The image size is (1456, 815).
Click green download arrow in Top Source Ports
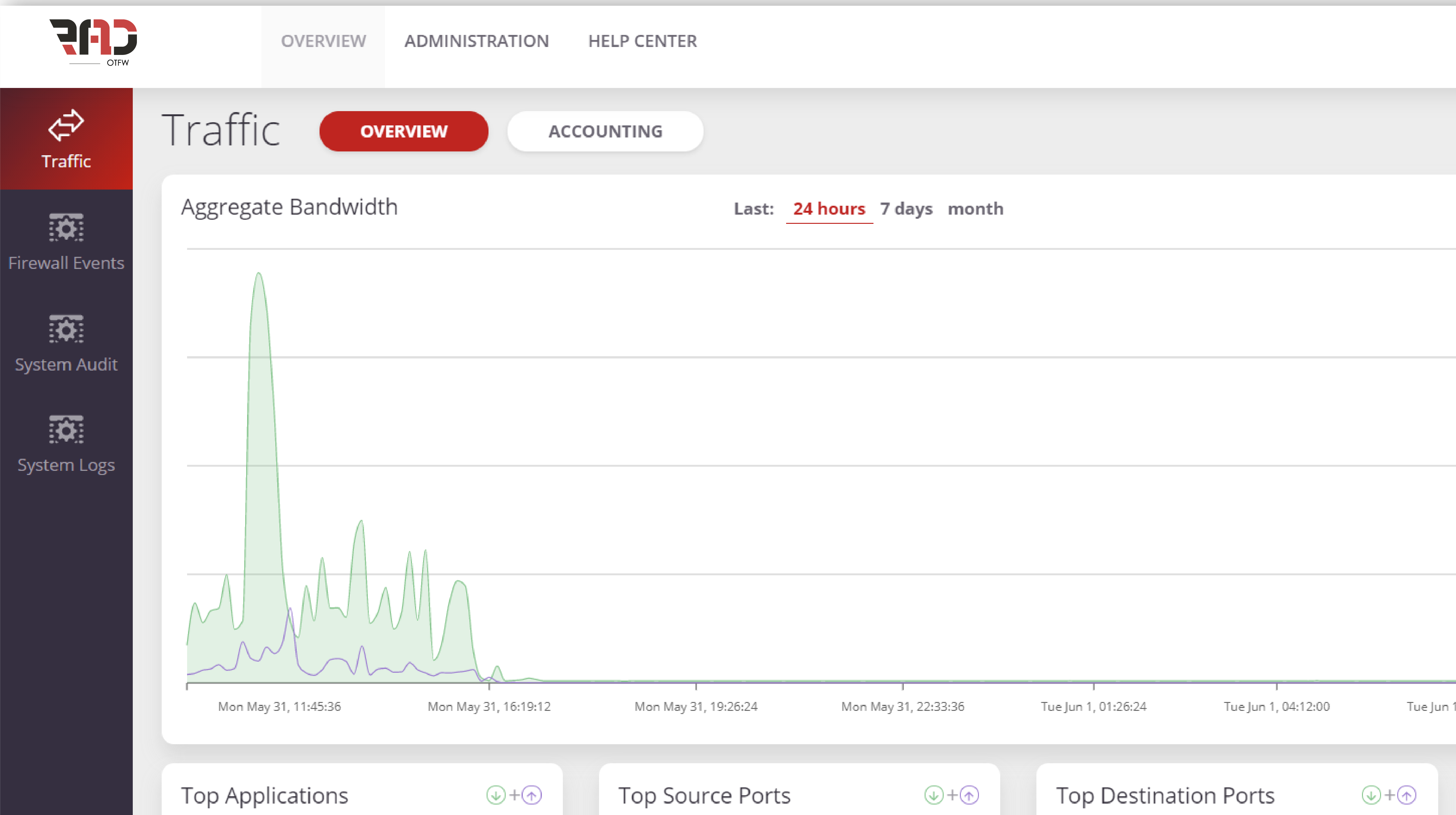[x=934, y=795]
